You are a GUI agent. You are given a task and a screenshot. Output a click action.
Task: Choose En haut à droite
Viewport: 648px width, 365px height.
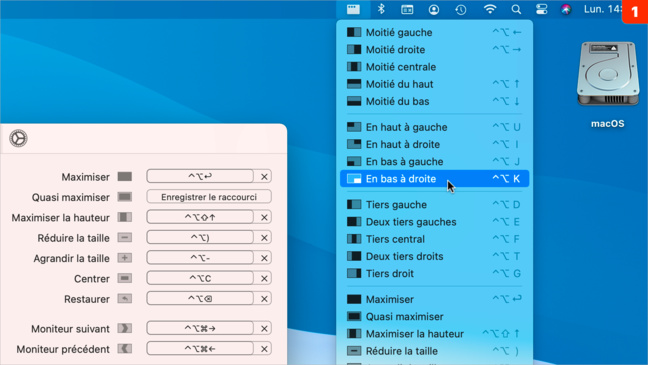pyautogui.click(x=434, y=144)
